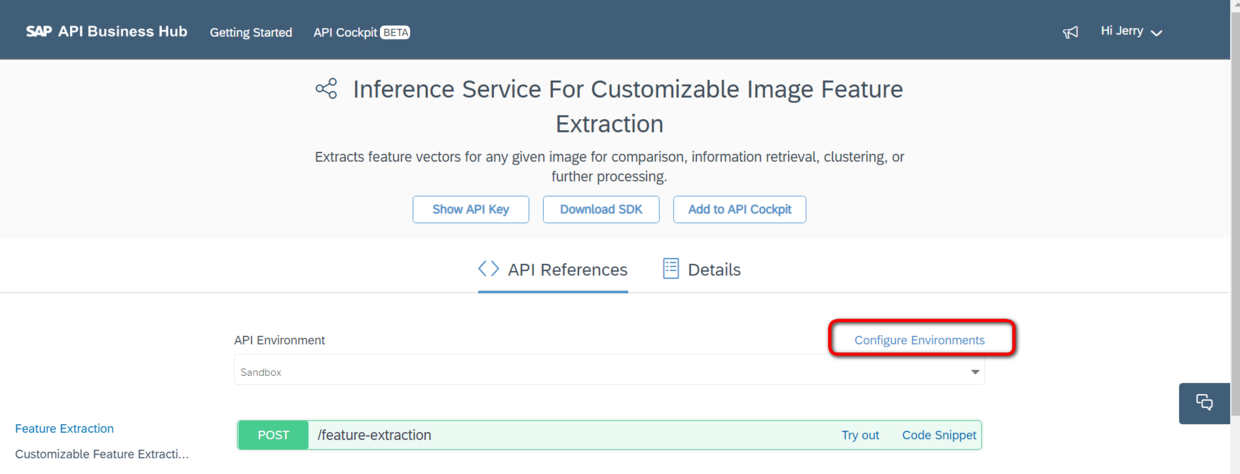Open the chat feedback icon
Screen dimensions: 1240x474
[x=1204, y=403]
